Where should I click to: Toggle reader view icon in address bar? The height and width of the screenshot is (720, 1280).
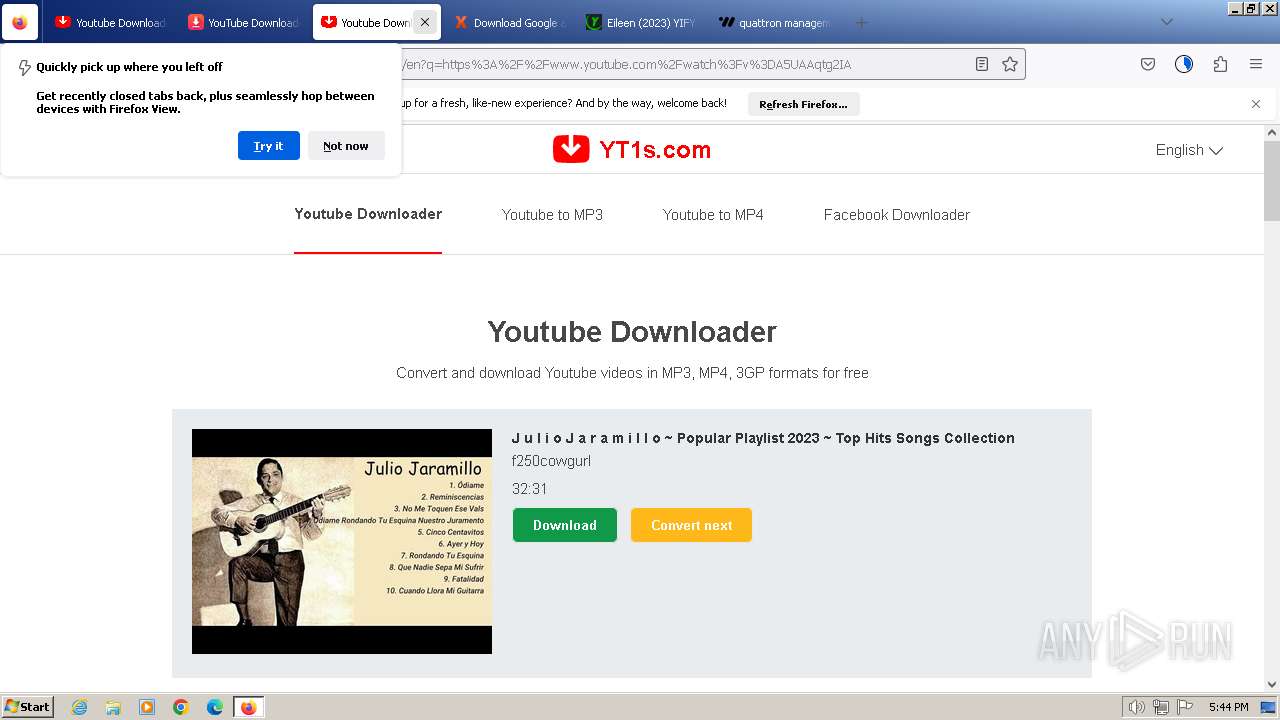click(982, 64)
